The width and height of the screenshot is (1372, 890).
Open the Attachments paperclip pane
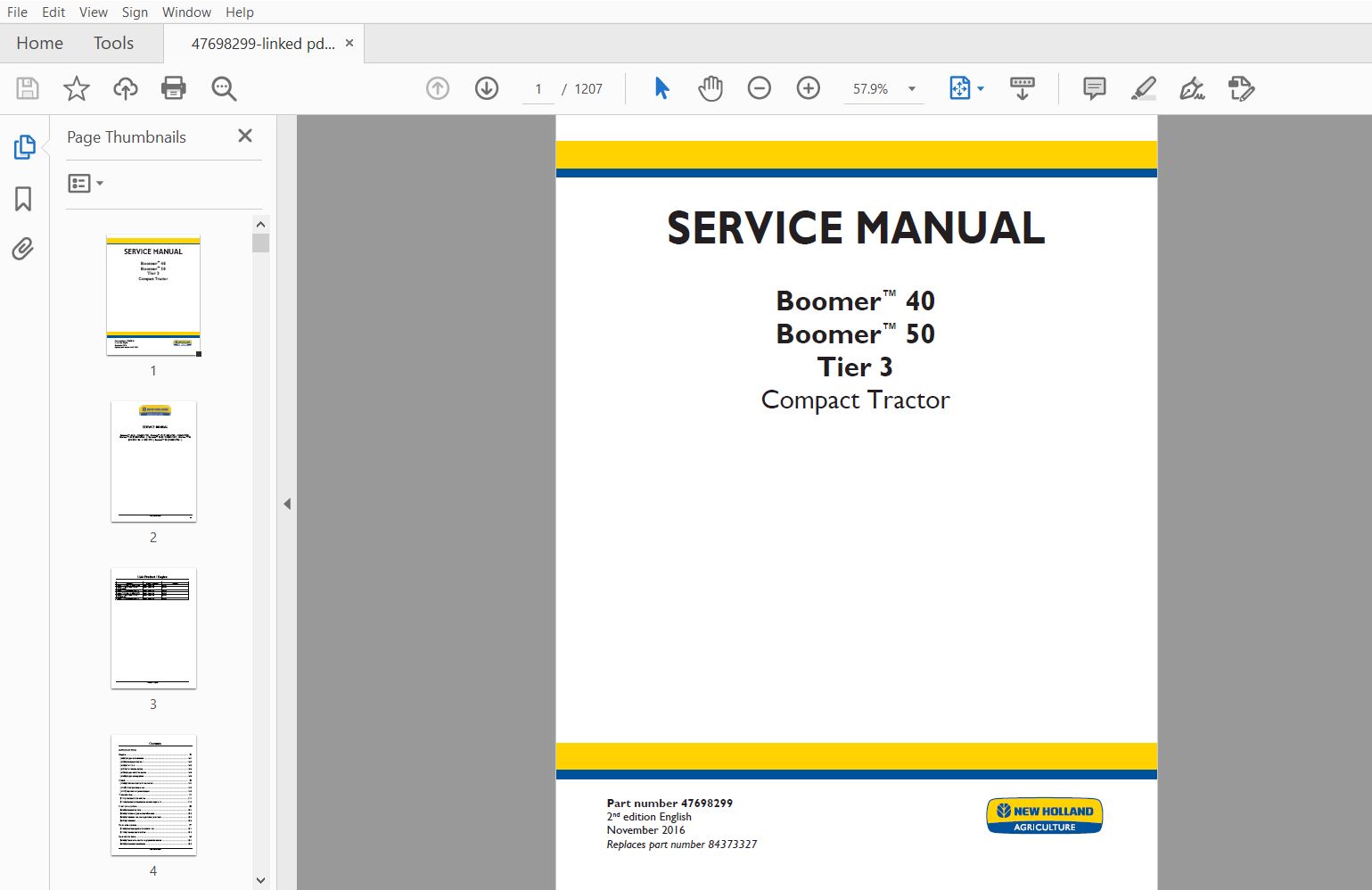(23, 249)
